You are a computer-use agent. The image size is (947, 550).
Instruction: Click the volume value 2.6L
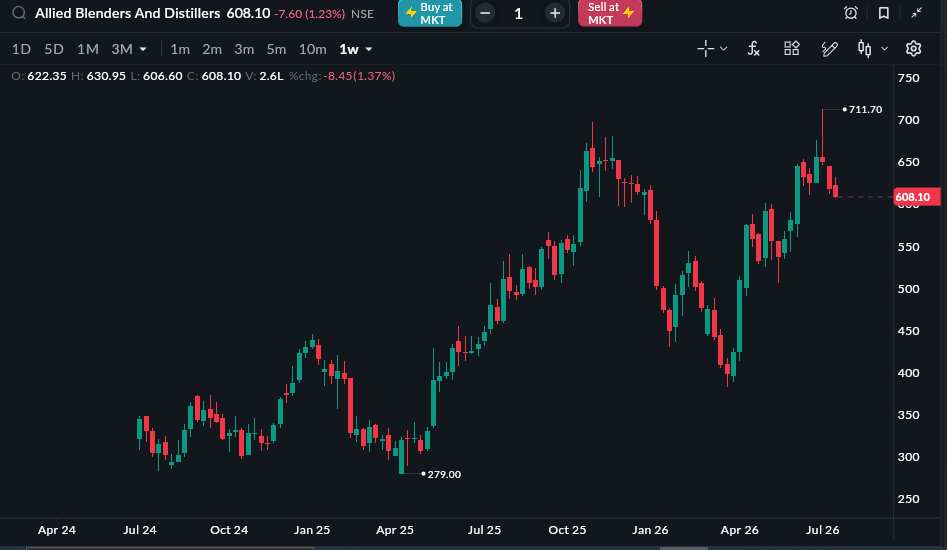[271, 76]
